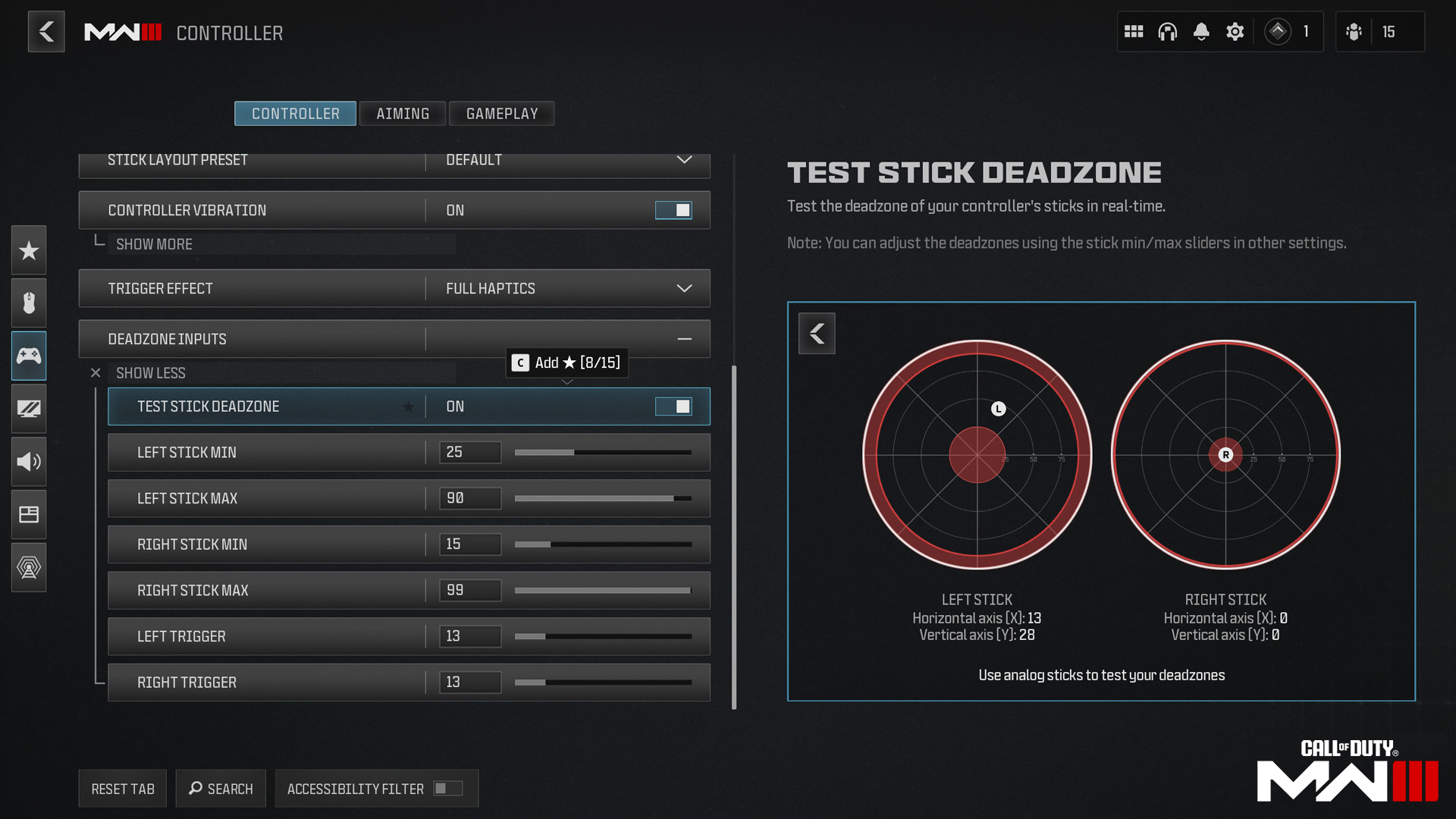The image size is (1456, 819).
Task: Click the Audio/Sound icon in sidebar
Action: [28, 461]
